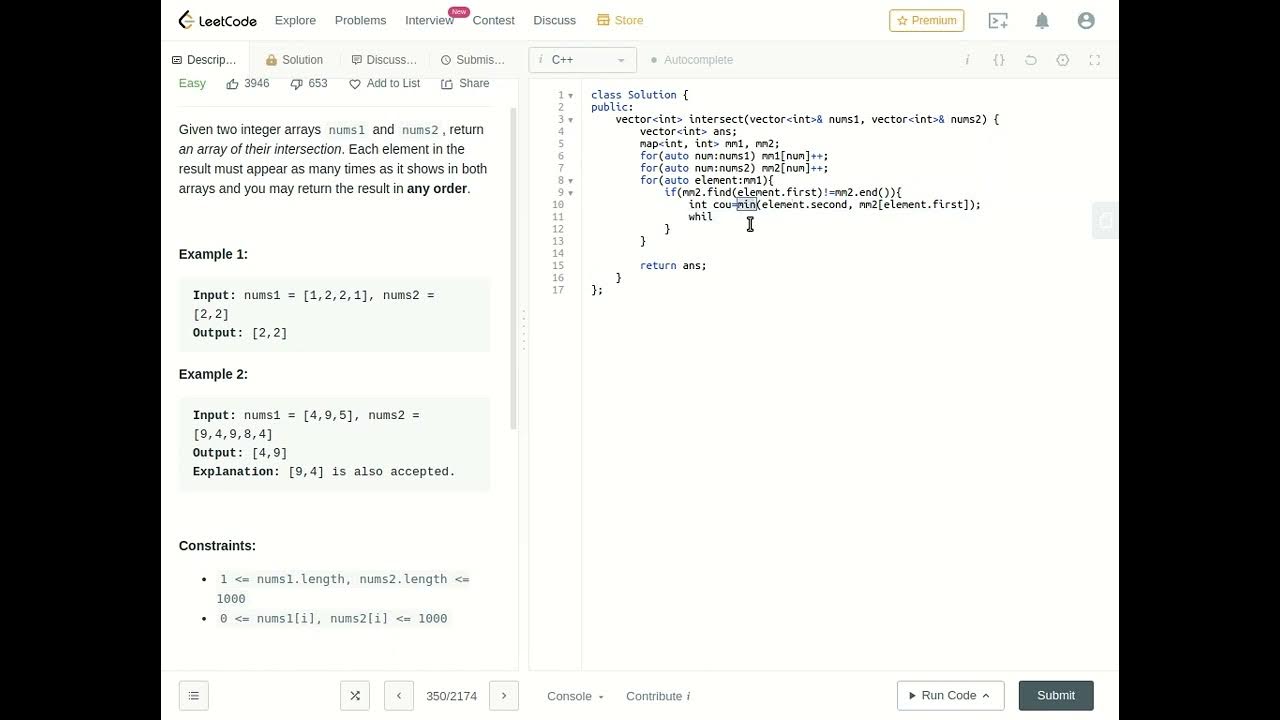Open Discuss in top navigation
1280x720 pixels.
(554, 20)
